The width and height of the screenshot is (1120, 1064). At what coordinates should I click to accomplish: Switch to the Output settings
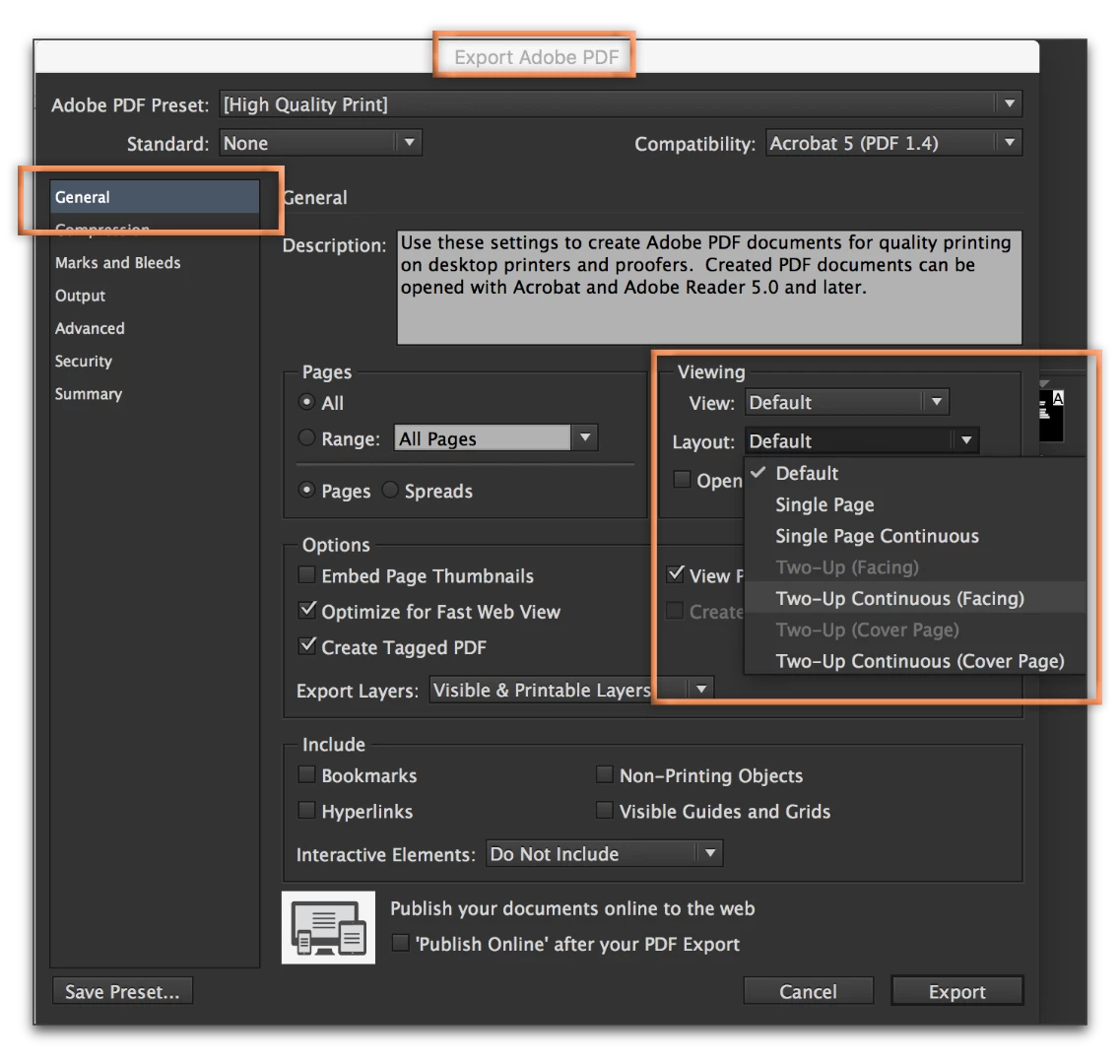pyautogui.click(x=80, y=296)
